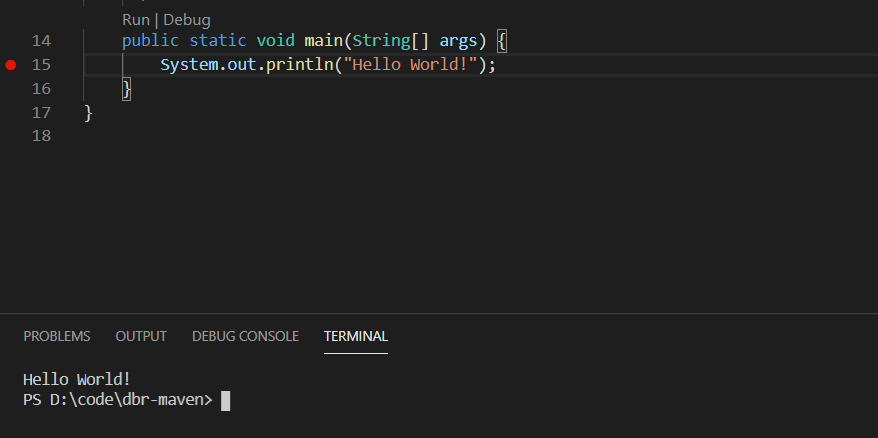
Task: Select line 17 via its line number
Action: click(41, 113)
